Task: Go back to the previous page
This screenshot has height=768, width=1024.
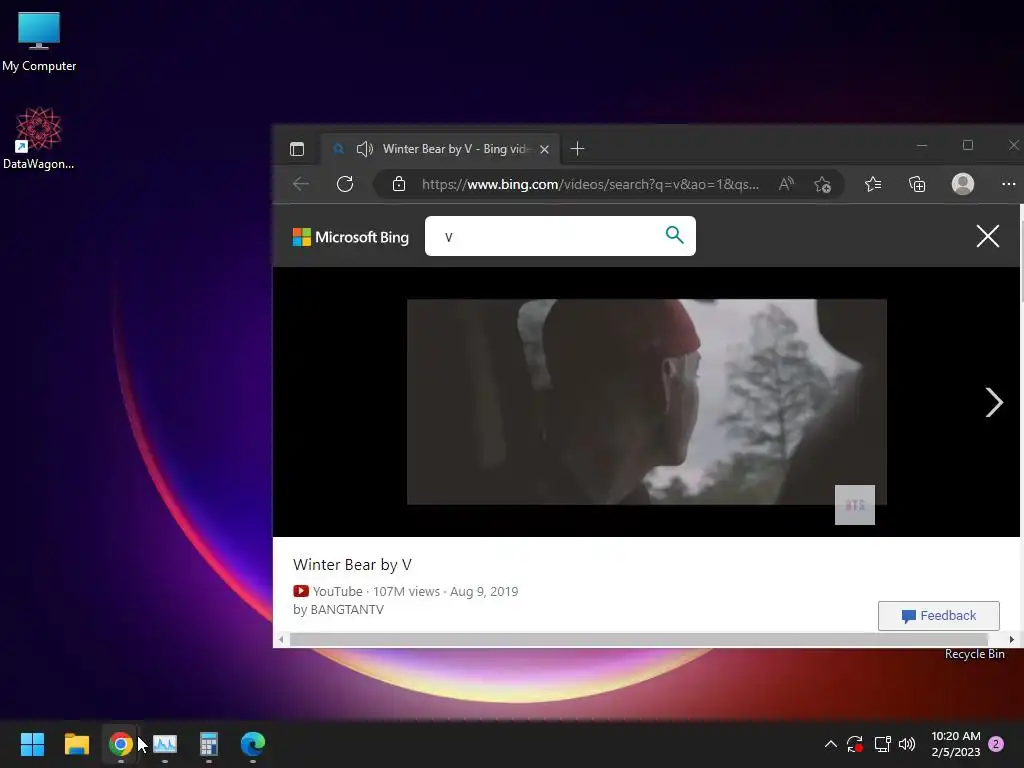Action: click(301, 184)
